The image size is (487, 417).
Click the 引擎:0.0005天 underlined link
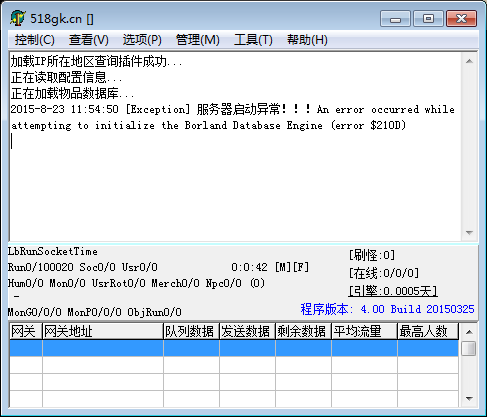click(x=393, y=291)
